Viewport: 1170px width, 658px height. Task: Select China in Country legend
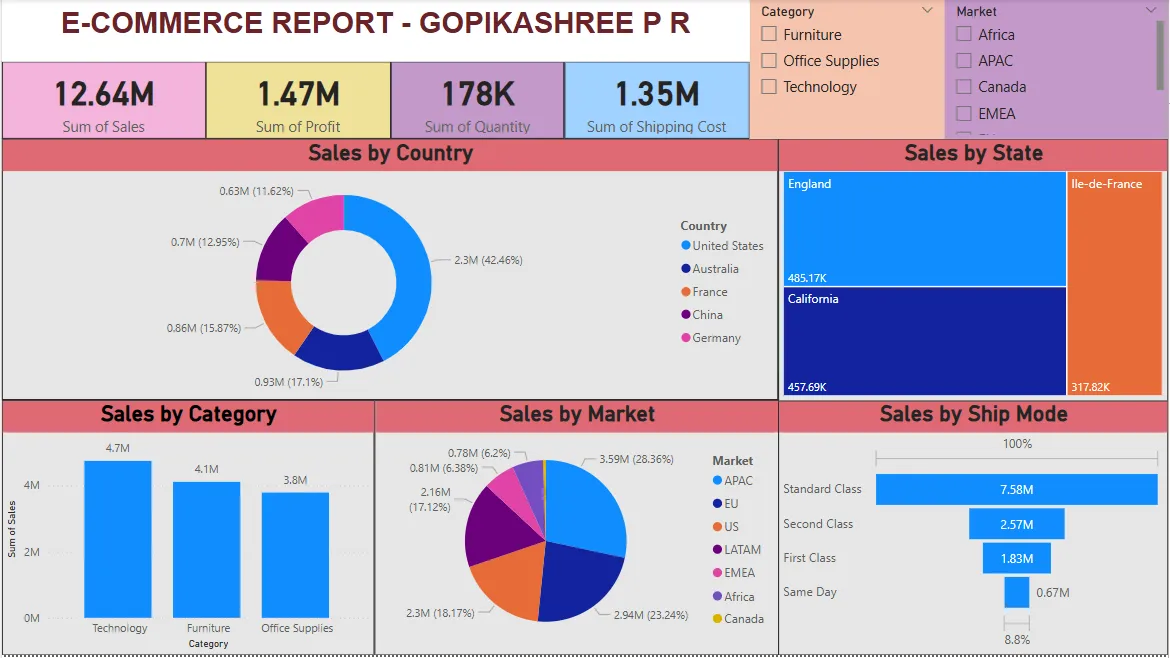(701, 315)
